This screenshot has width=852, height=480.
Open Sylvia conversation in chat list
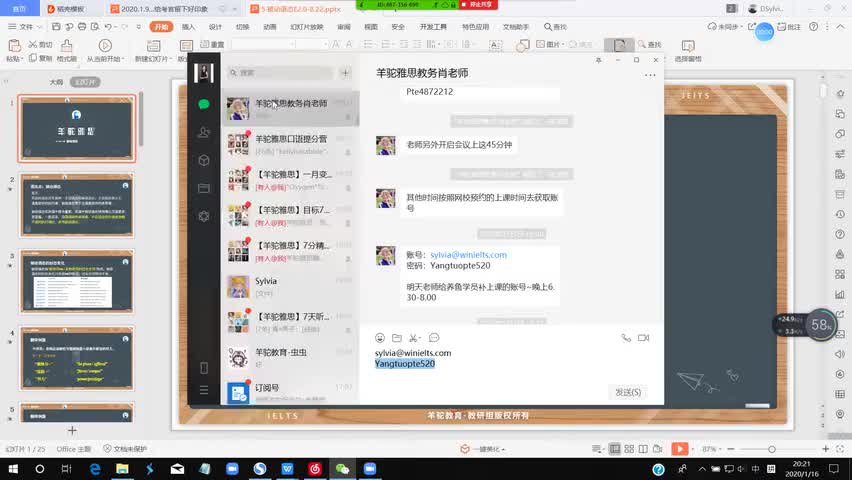290,286
